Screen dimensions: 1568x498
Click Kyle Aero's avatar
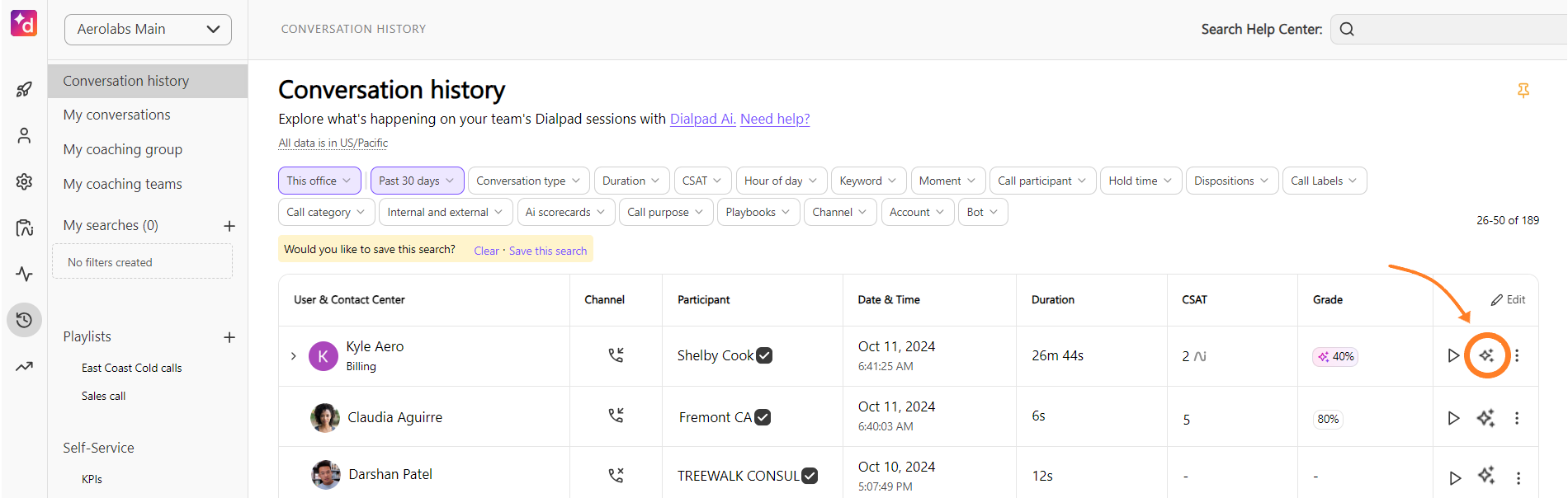coord(323,356)
